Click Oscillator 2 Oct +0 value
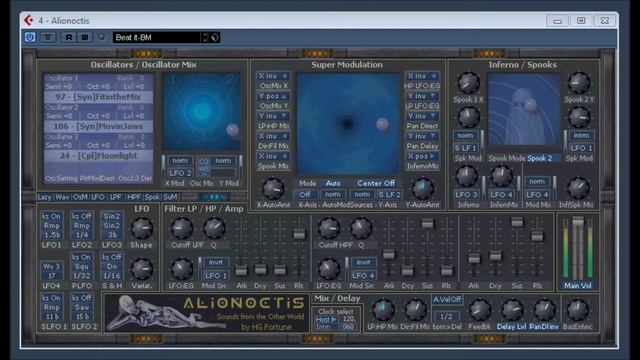 click(98, 116)
